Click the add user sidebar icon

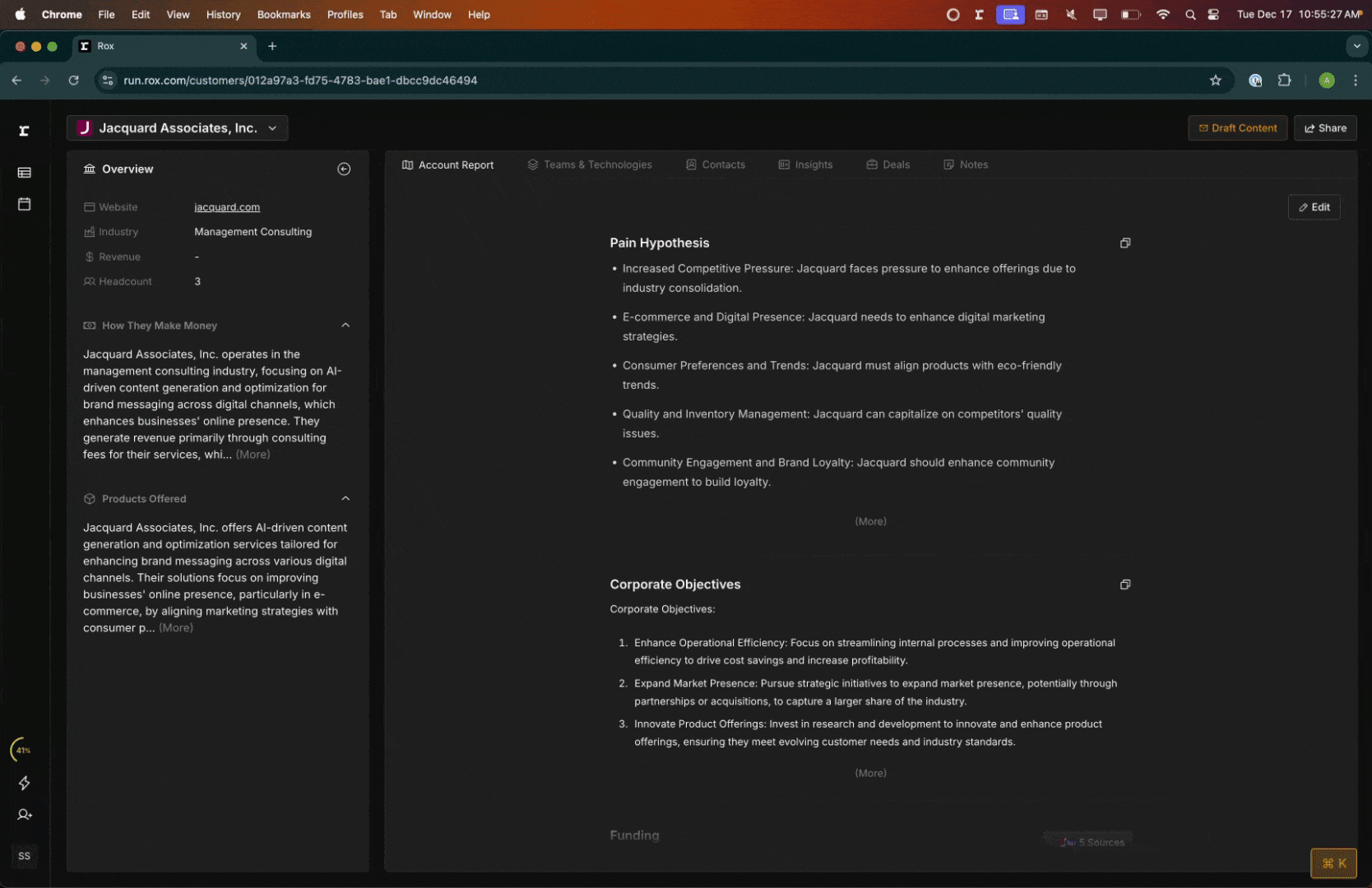coord(24,815)
